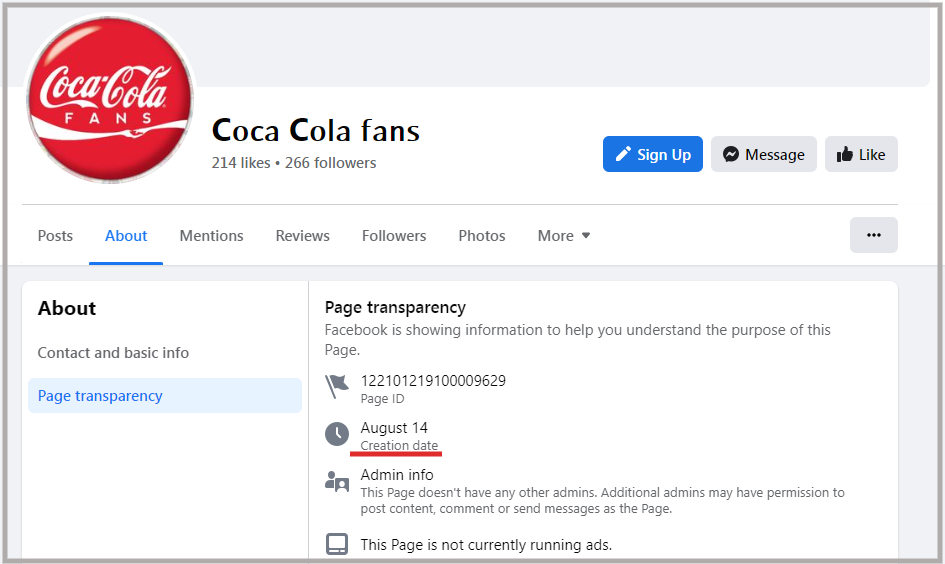Click the '214 likes' text
This screenshot has width=945, height=564.
pos(241,163)
